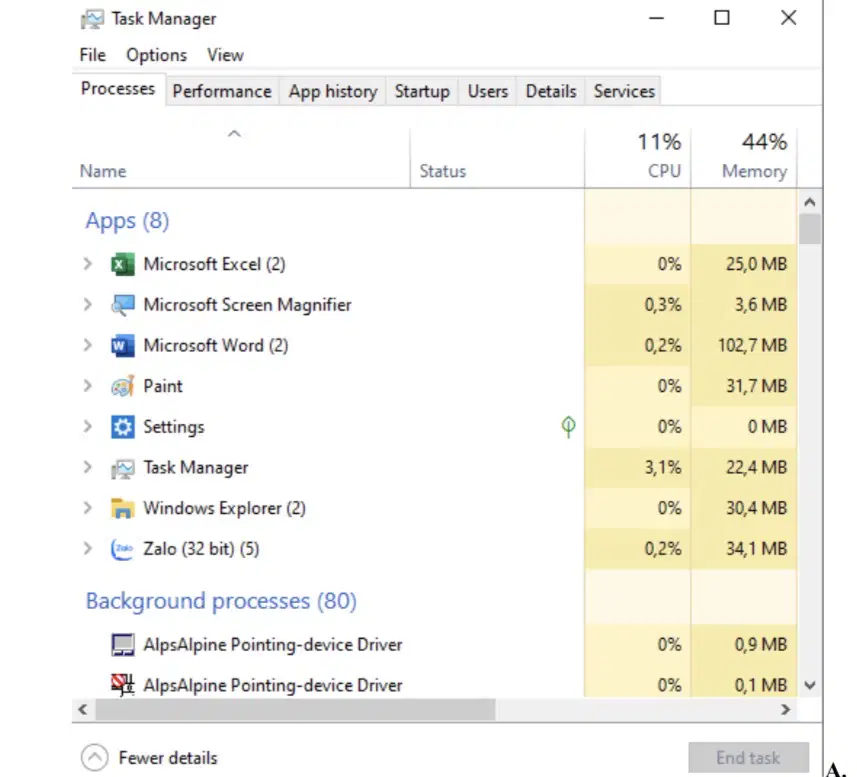857x777 pixels.
Task: Click the horizontal scrollbar left arrow
Action: 83,710
